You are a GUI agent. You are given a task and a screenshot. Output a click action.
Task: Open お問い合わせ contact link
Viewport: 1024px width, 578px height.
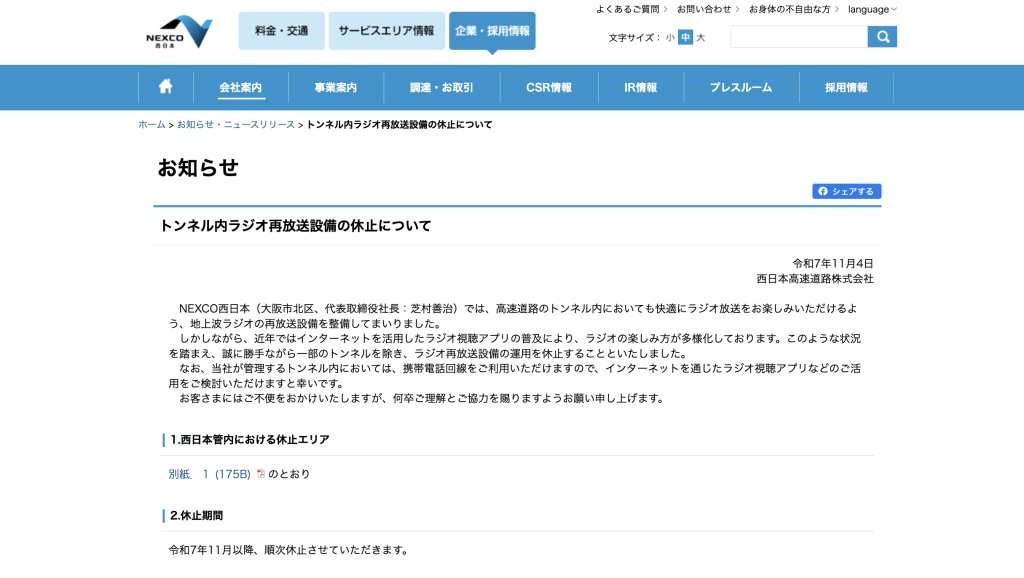pos(707,9)
